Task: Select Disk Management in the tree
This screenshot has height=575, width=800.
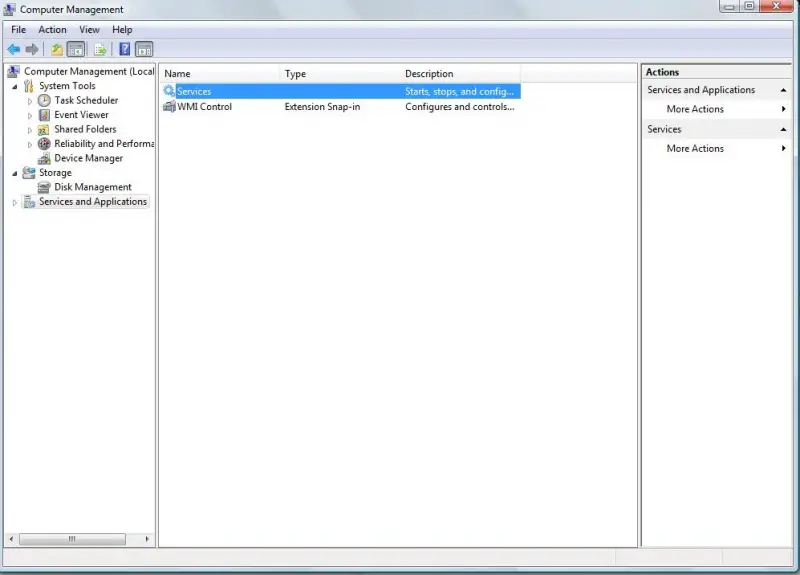Action: (93, 187)
